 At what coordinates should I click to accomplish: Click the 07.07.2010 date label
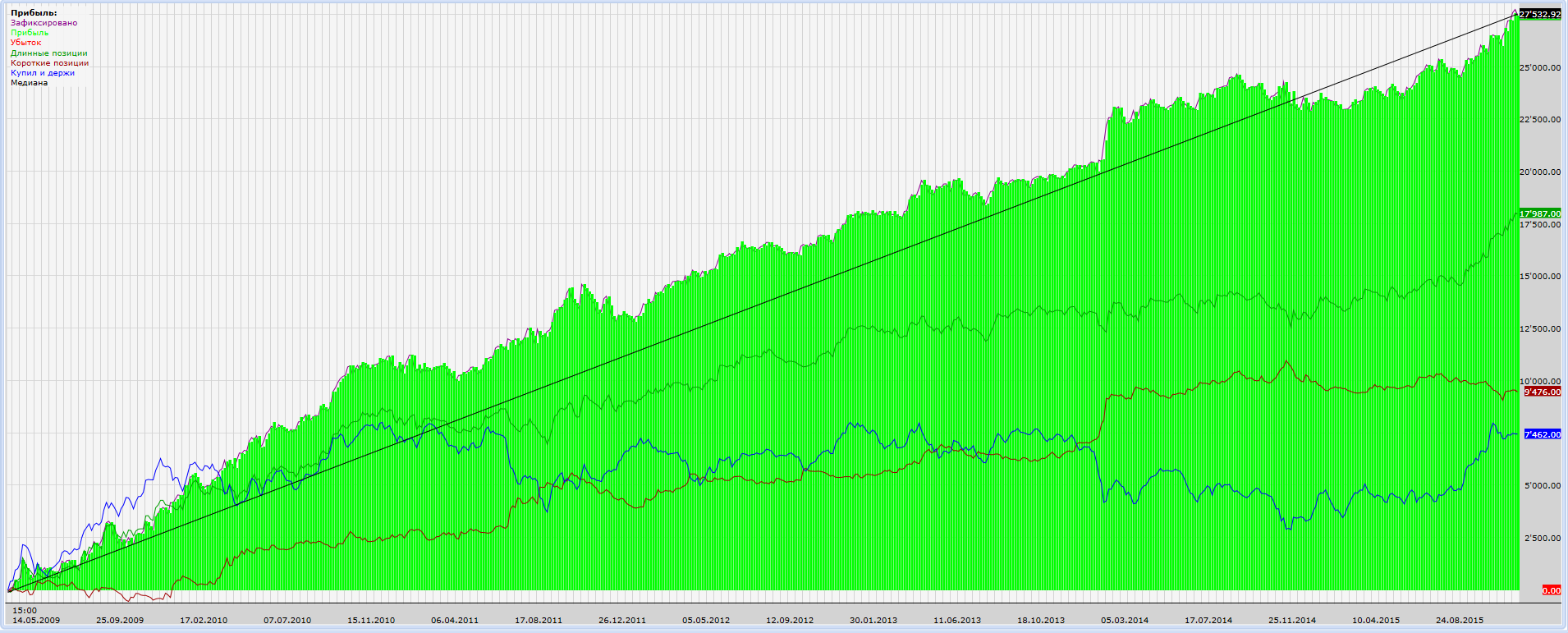[287, 621]
